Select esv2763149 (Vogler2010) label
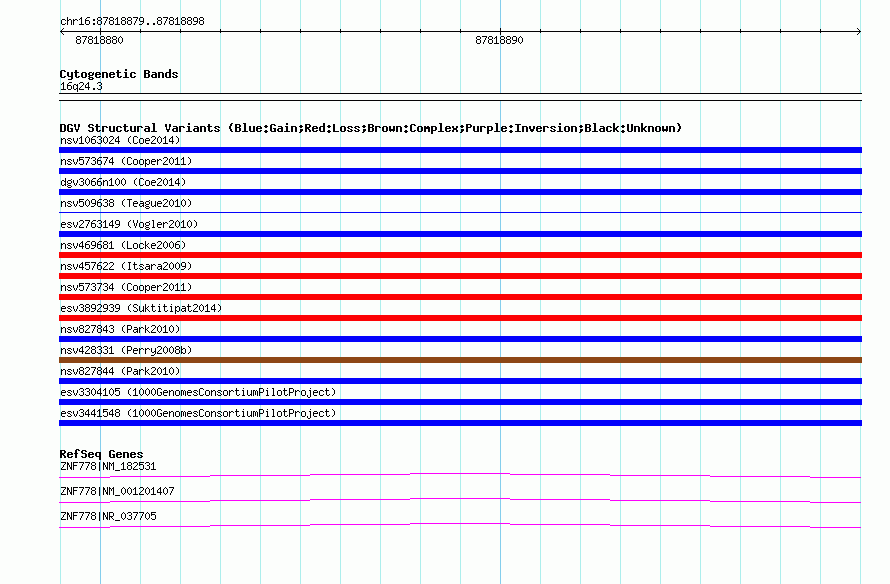The height and width of the screenshot is (584, 890). pos(129,224)
